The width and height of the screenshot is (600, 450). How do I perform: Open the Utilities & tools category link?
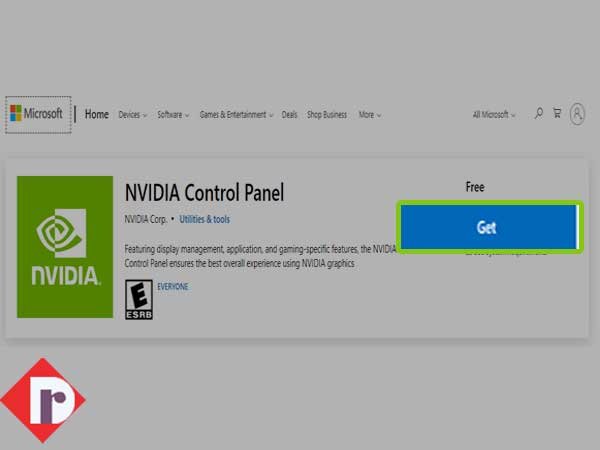[x=205, y=219]
